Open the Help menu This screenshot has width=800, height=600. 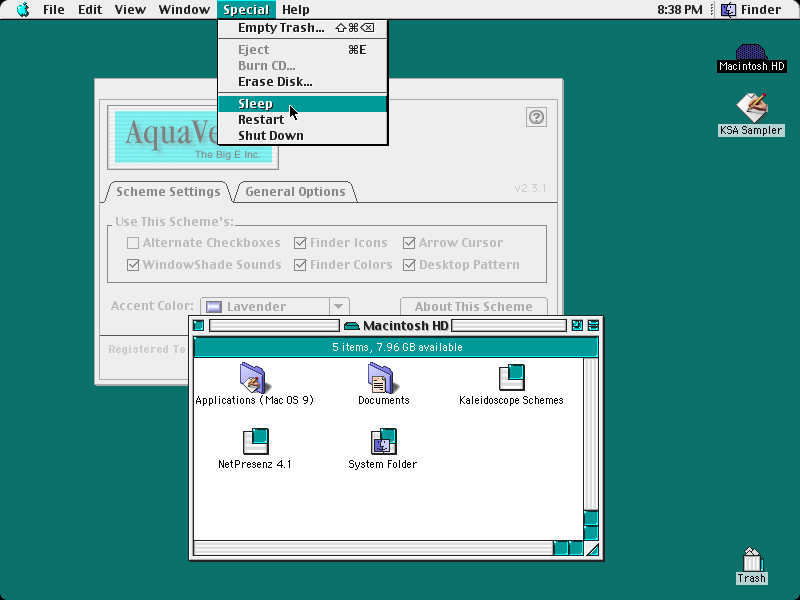tap(296, 10)
